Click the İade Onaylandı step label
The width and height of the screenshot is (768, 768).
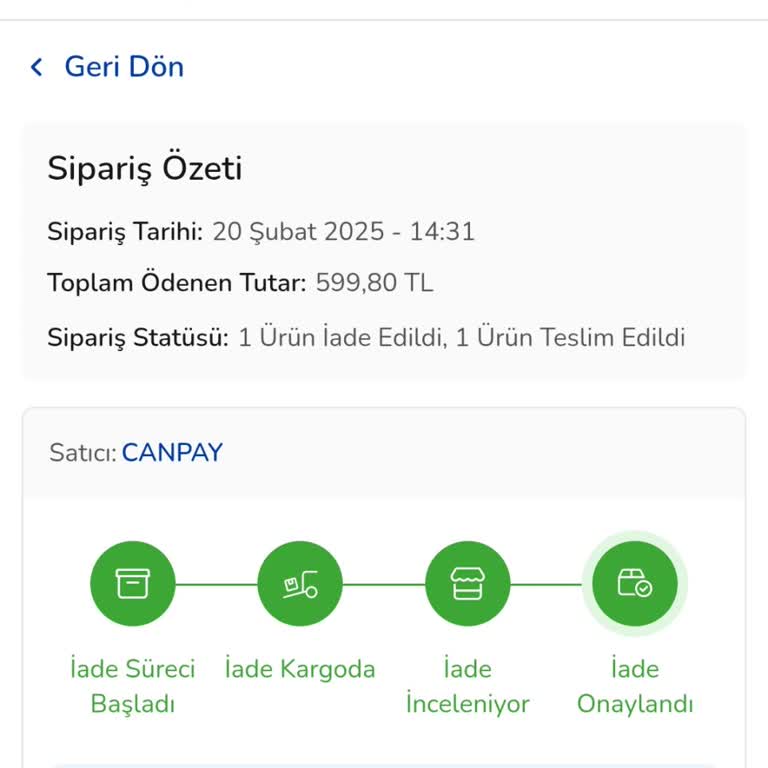tap(635, 687)
